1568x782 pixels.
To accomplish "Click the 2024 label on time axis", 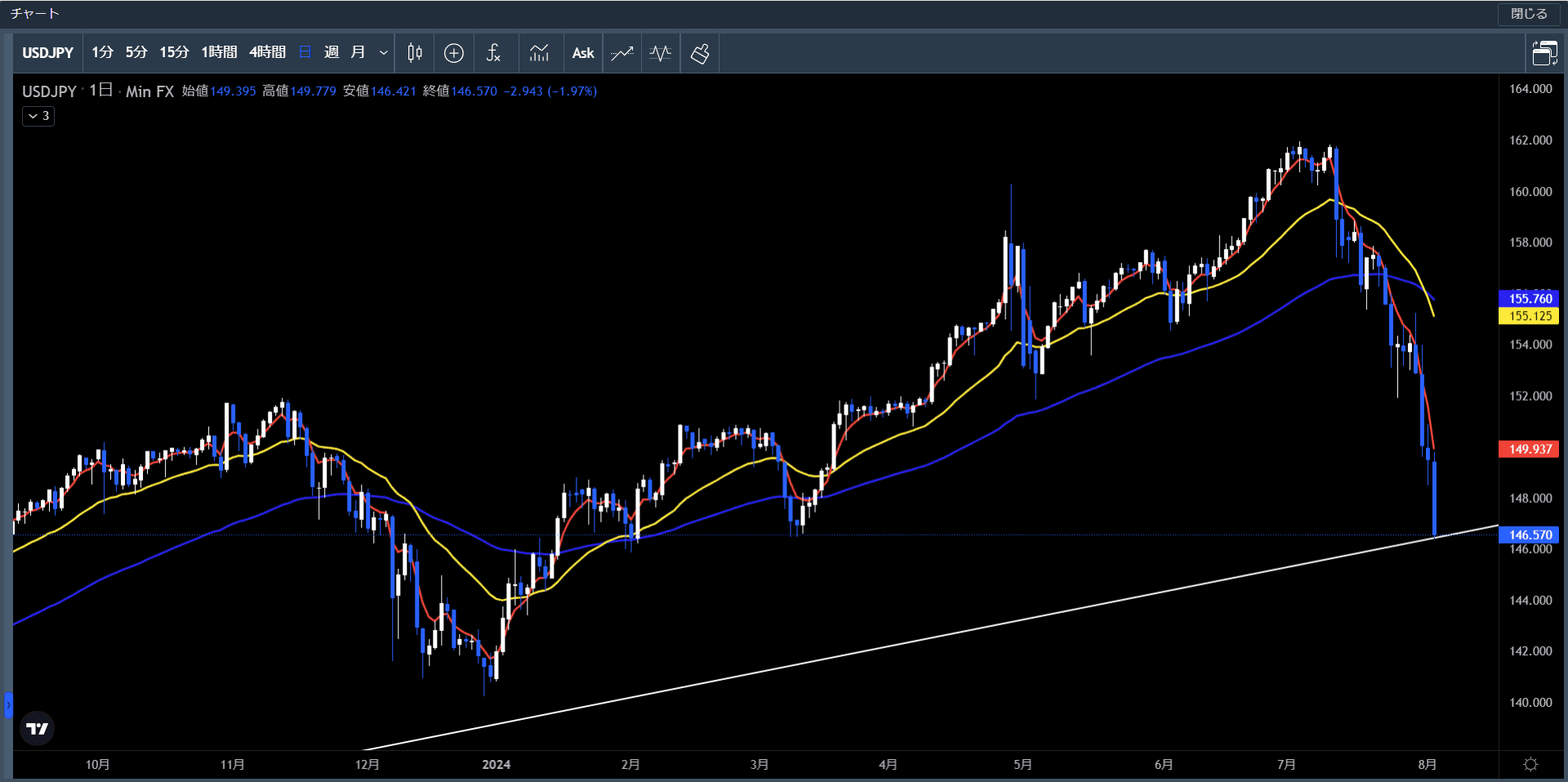I will click(496, 764).
